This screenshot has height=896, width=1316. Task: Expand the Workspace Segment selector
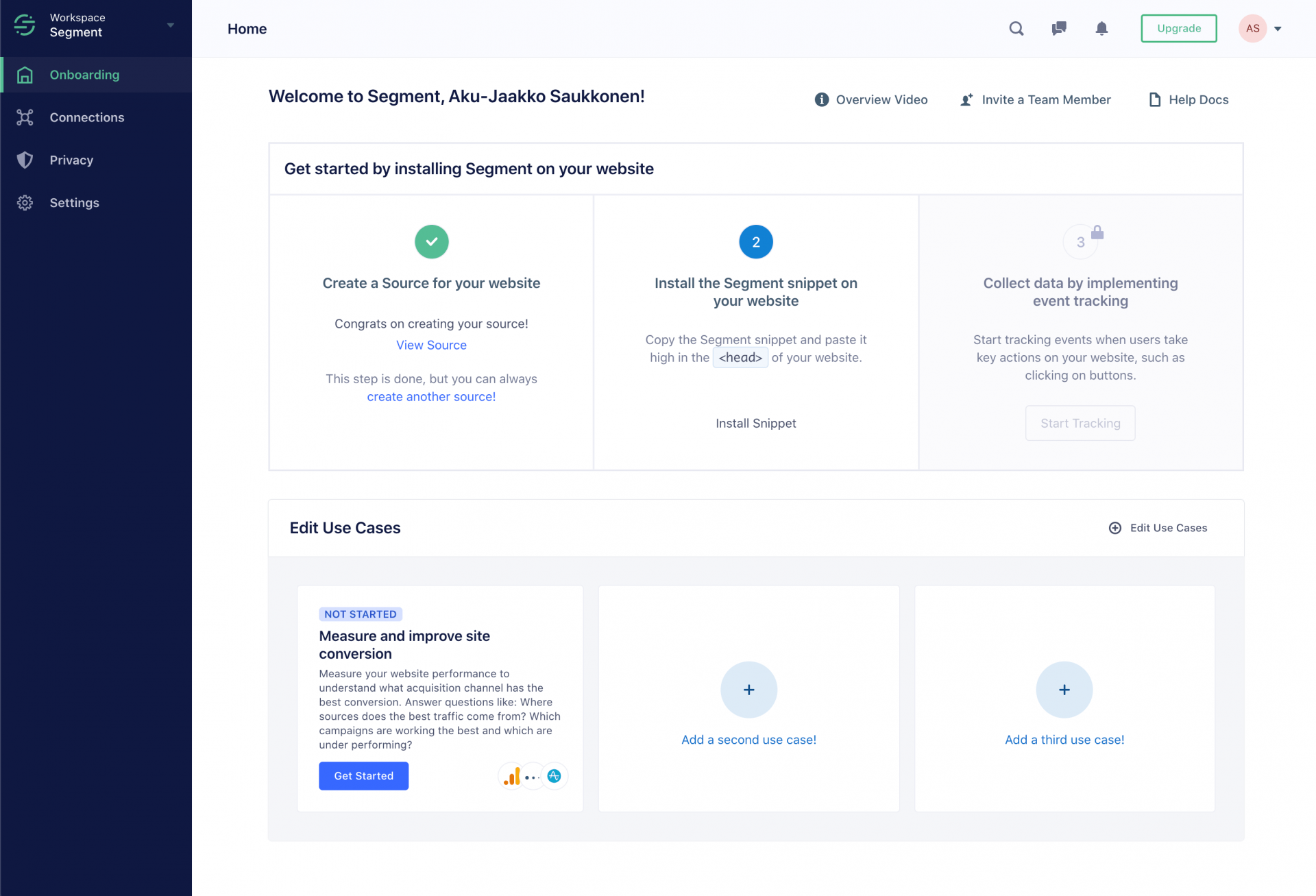click(x=170, y=24)
